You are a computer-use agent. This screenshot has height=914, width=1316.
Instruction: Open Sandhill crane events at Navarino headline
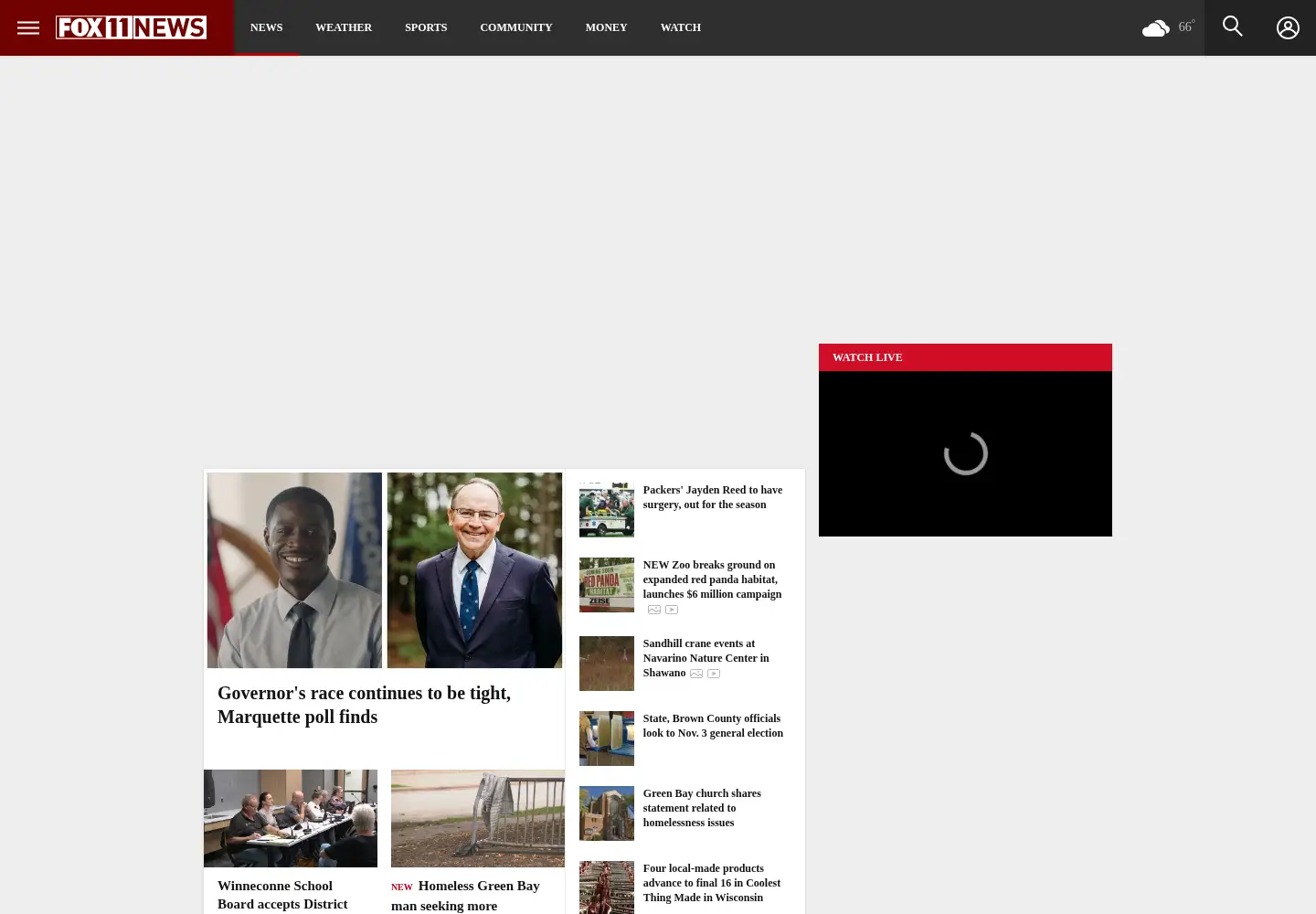pos(706,658)
